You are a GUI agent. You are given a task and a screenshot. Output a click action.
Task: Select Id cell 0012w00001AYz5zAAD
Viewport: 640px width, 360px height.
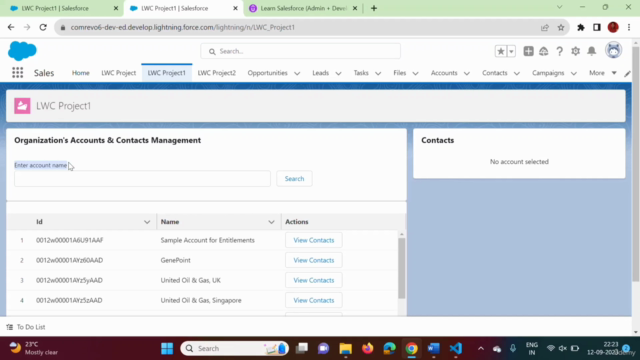[69, 300]
